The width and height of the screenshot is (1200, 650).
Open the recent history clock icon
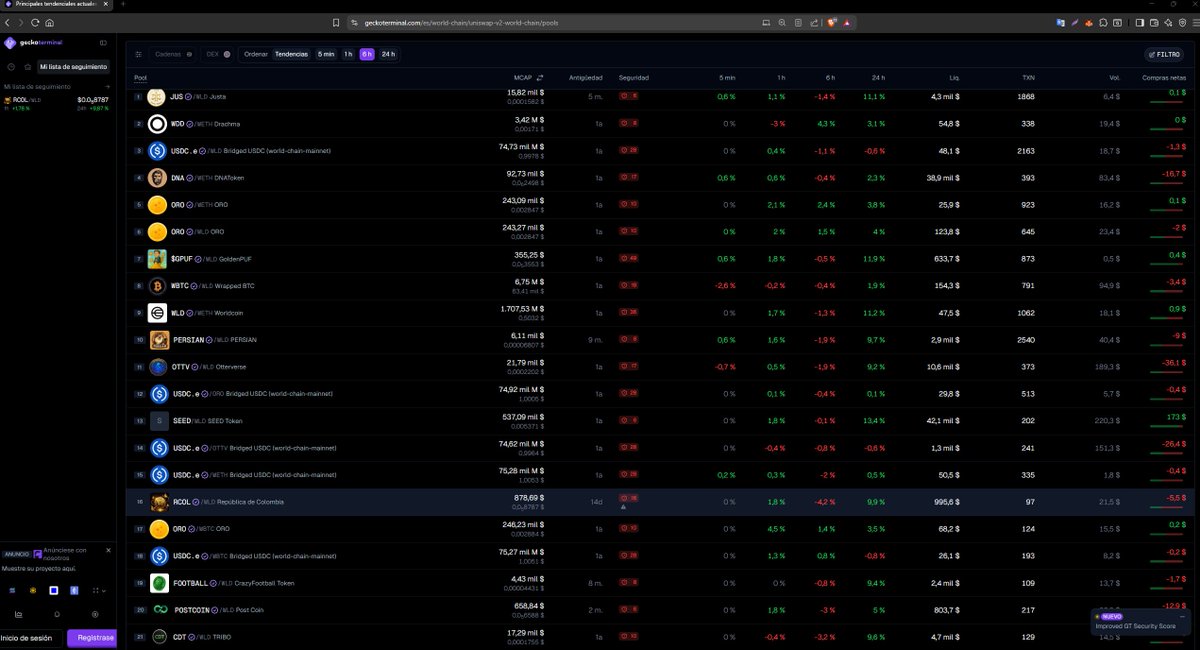(x=12, y=67)
